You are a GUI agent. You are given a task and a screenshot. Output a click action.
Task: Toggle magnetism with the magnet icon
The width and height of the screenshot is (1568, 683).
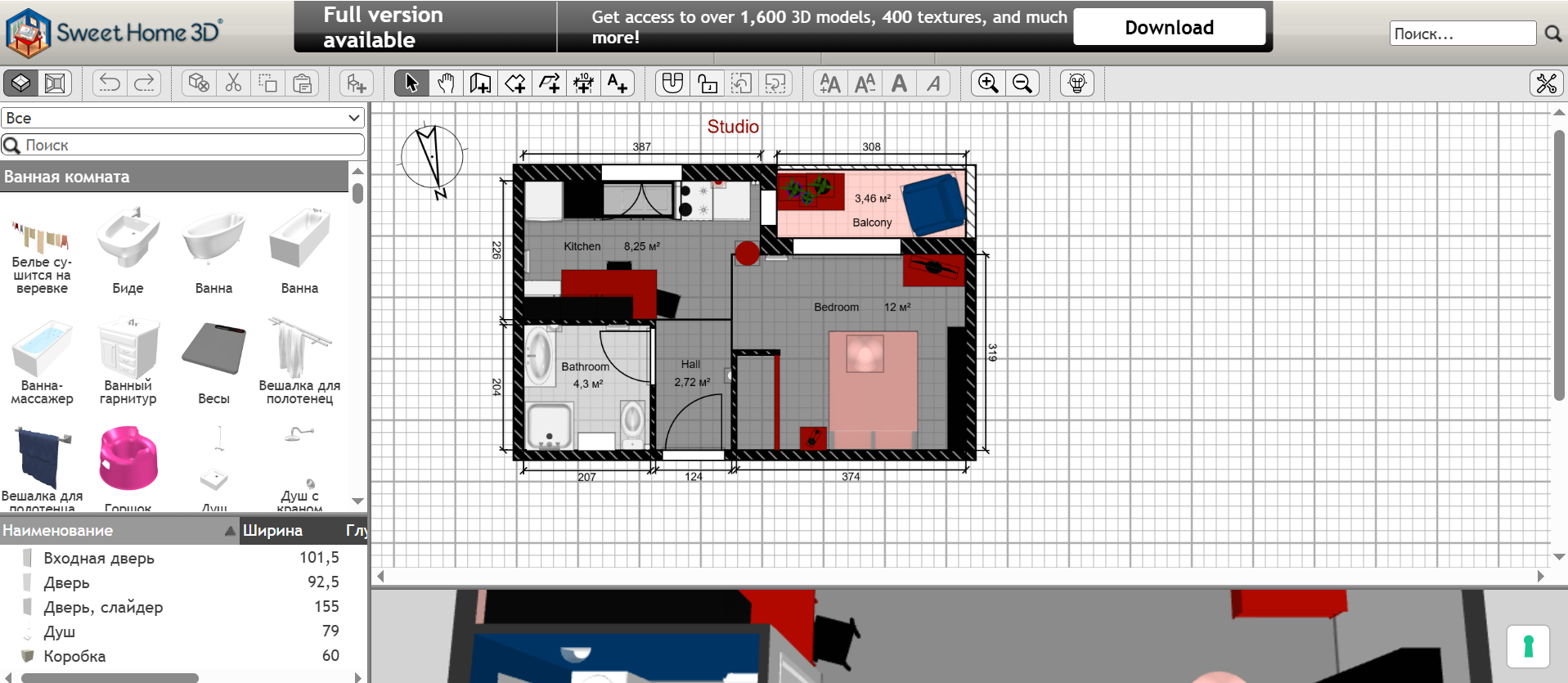[x=672, y=83]
